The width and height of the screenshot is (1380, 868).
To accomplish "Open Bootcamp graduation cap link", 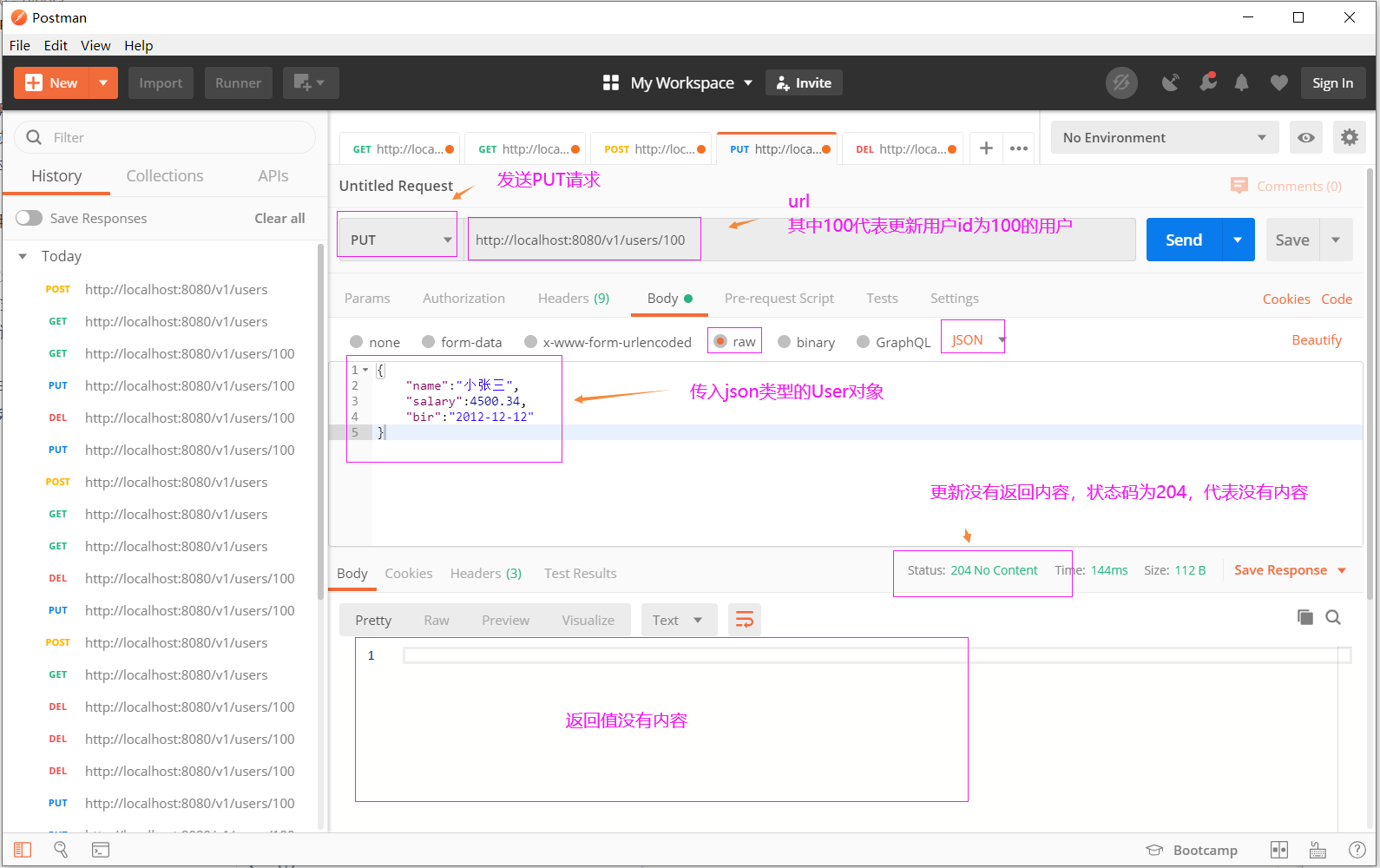I will click(x=1192, y=850).
